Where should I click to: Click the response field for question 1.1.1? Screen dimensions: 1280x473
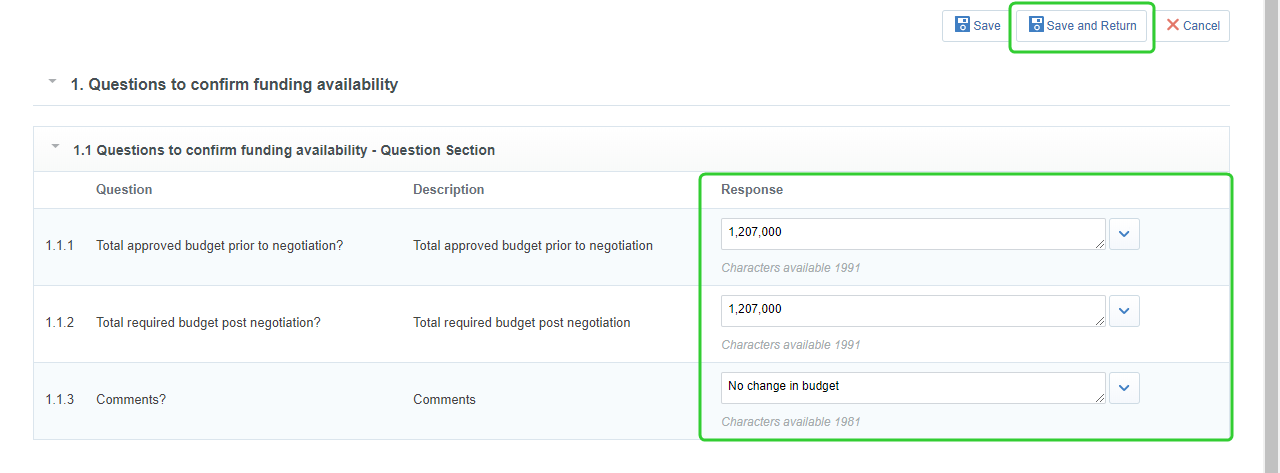[910, 233]
